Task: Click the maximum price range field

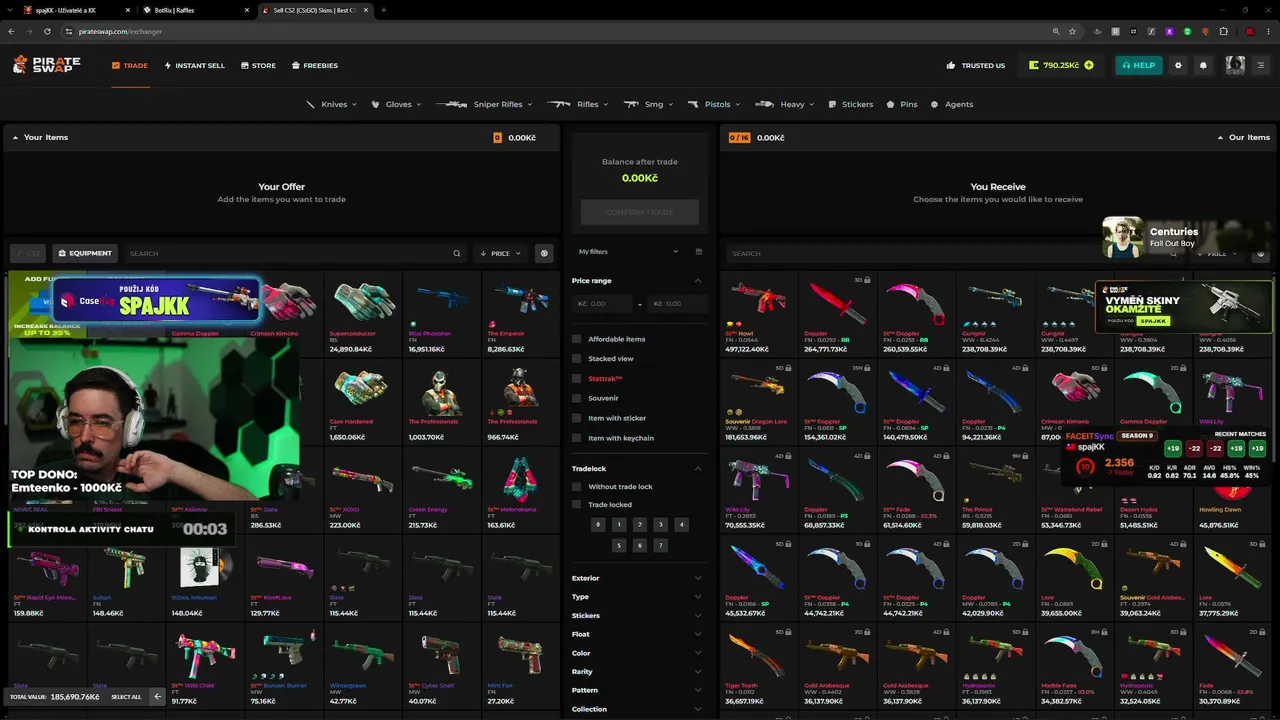Action: (676, 303)
